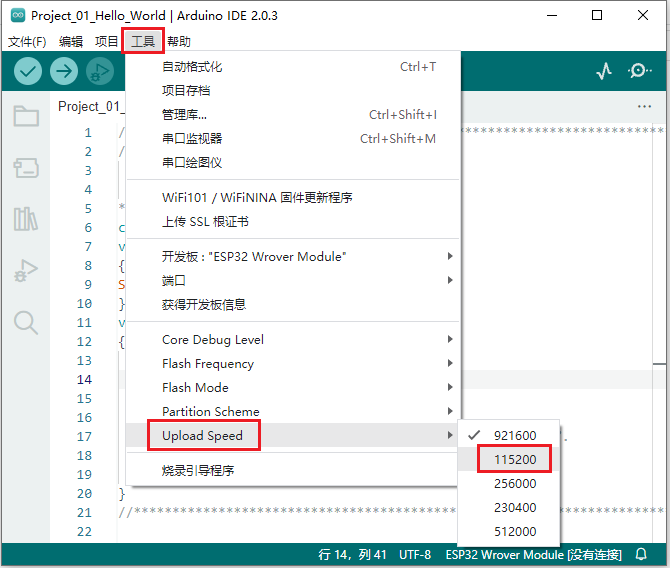Click the notification bell in status bar
The image size is (670, 568).
pos(641,554)
